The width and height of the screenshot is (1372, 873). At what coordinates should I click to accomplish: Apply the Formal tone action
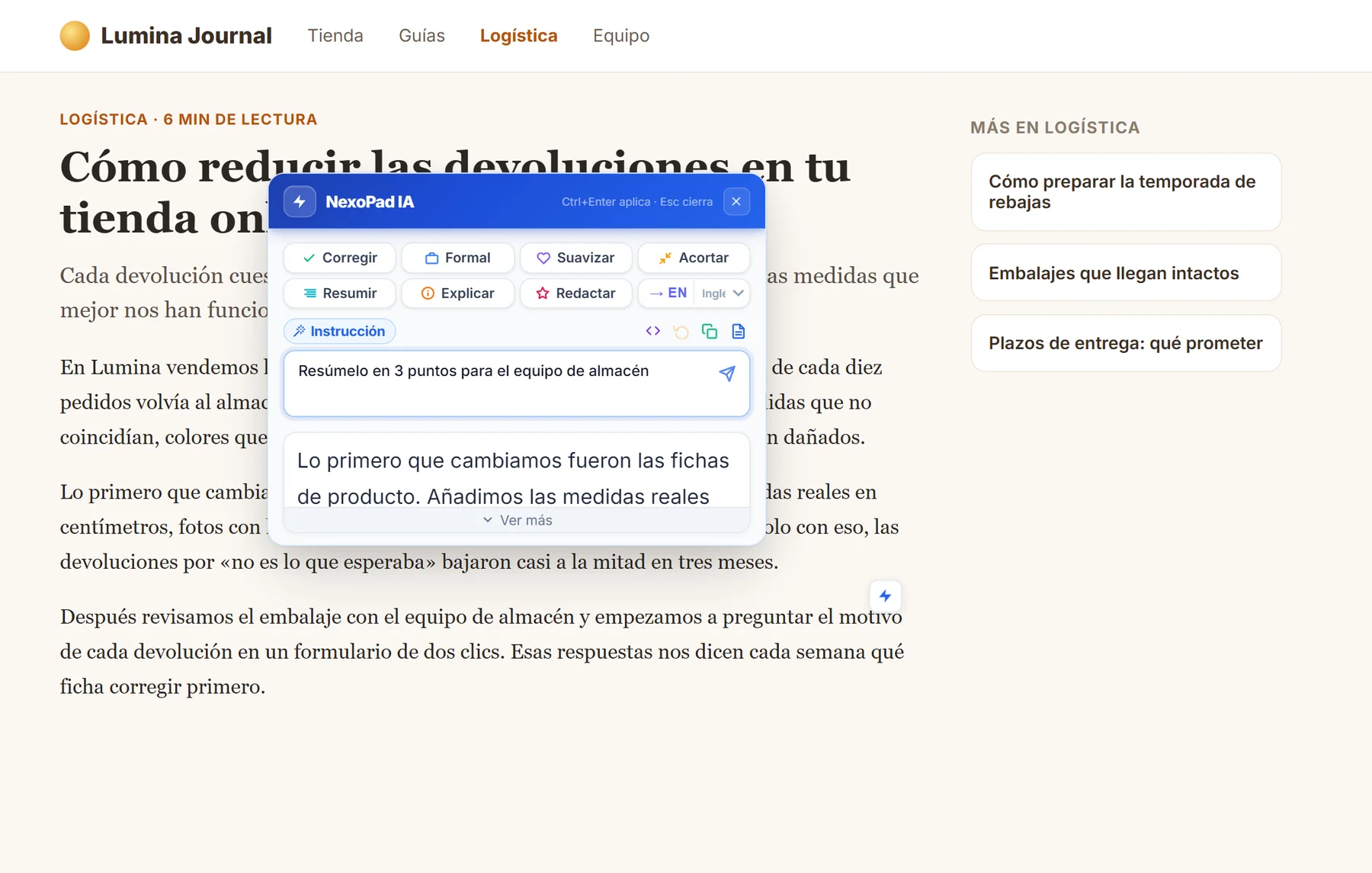[x=457, y=258]
